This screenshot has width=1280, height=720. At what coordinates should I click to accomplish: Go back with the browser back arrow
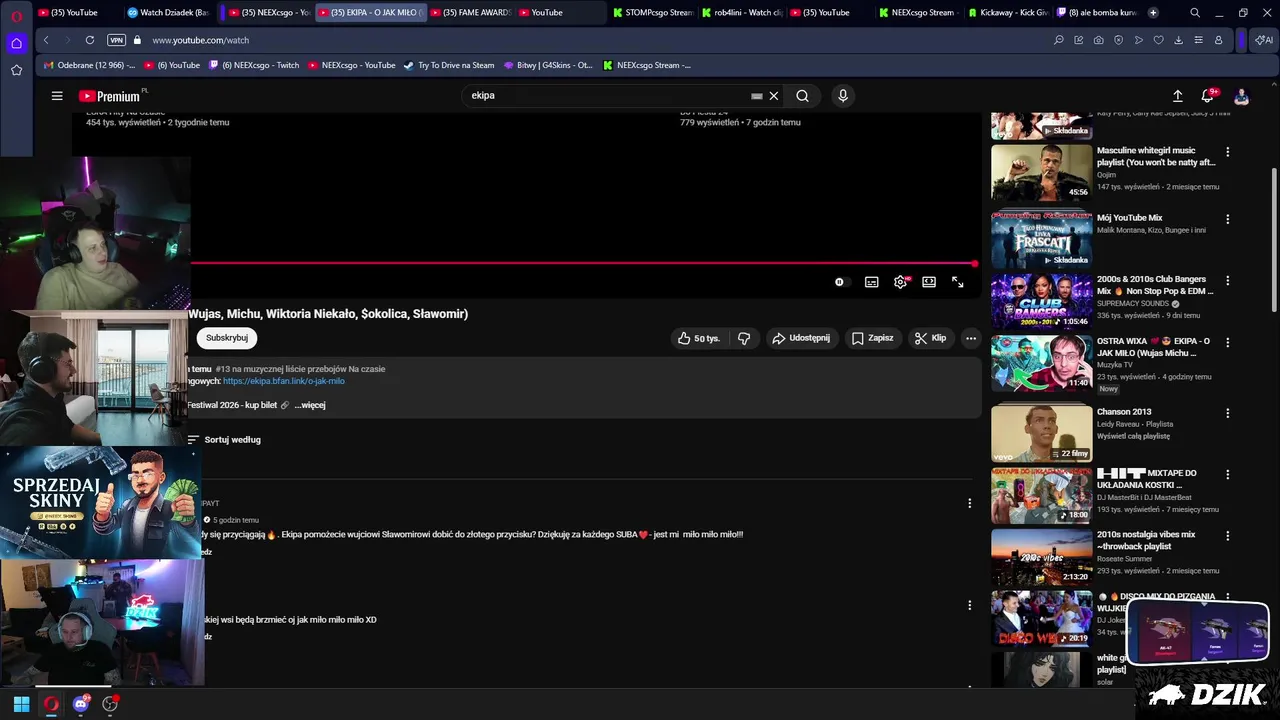(x=46, y=40)
